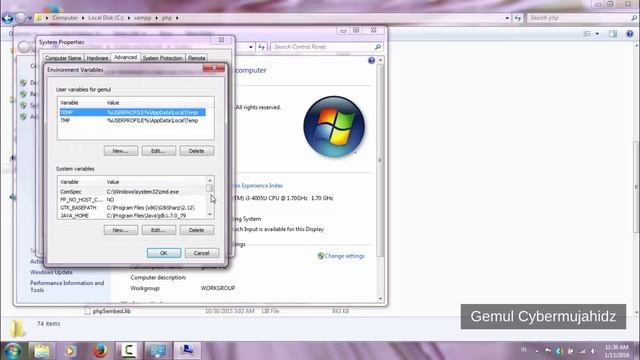This screenshot has width=640, height=360.
Task: Select the Advanced tab
Action: click(125, 57)
